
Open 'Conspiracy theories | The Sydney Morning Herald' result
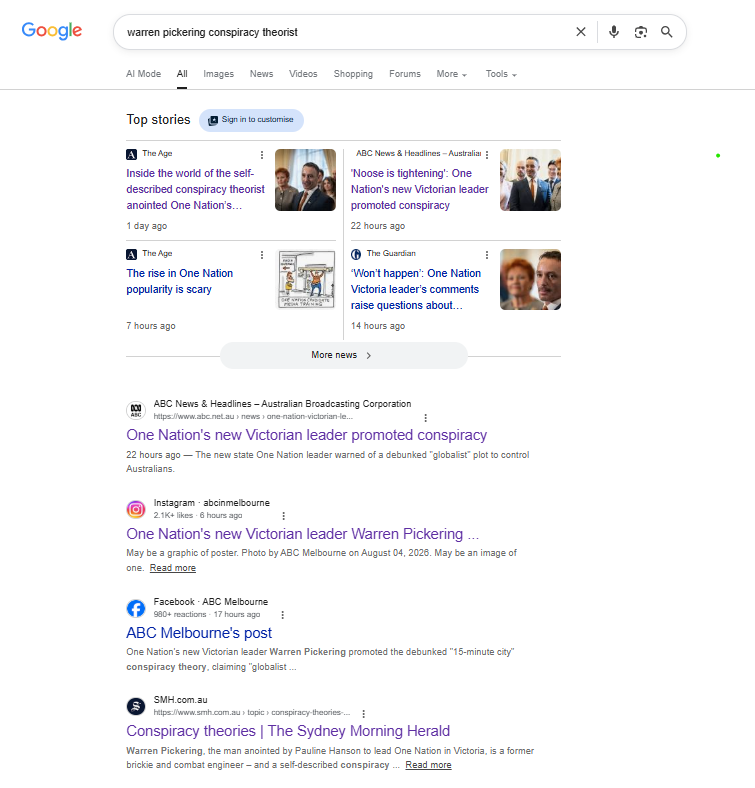[288, 731]
